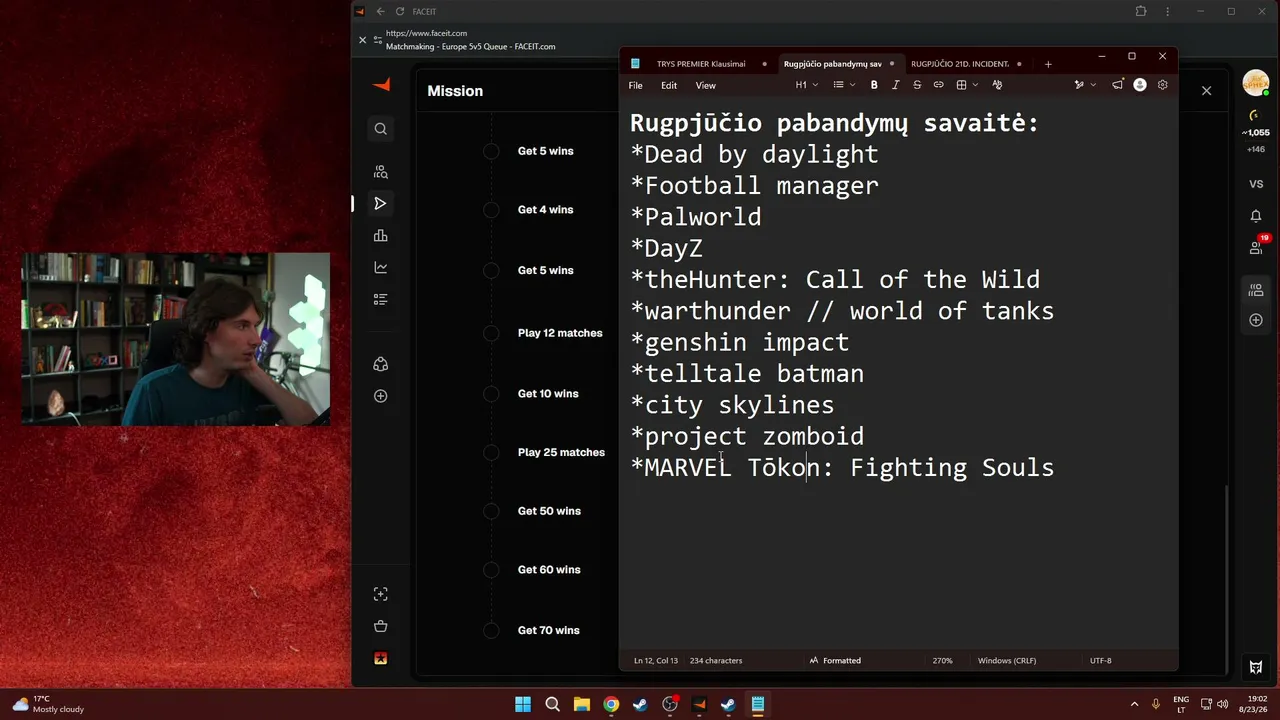Expand the list style dropdown in Notepad
The width and height of the screenshot is (1280, 720).
click(844, 85)
